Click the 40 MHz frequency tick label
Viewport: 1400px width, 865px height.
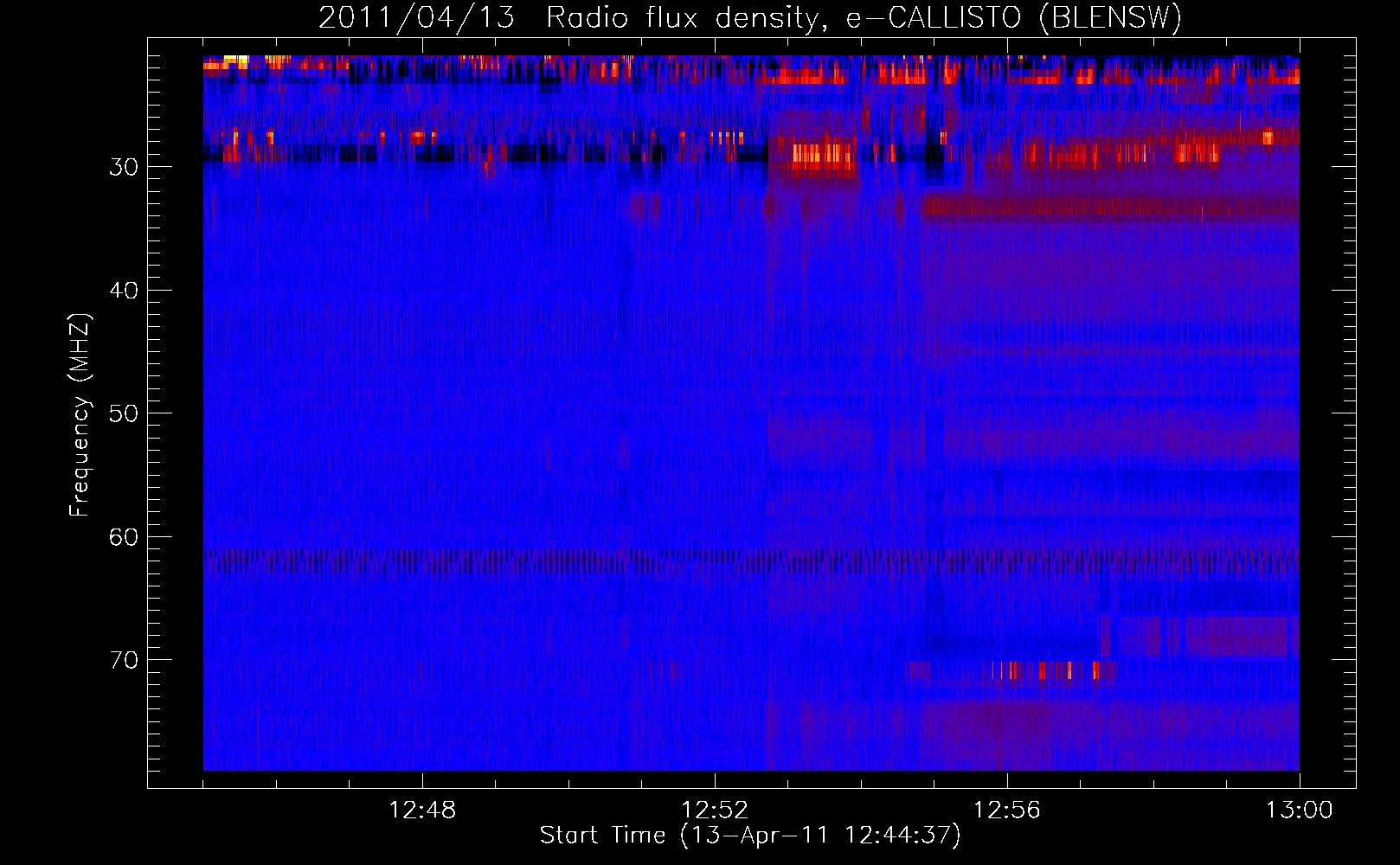(124, 291)
